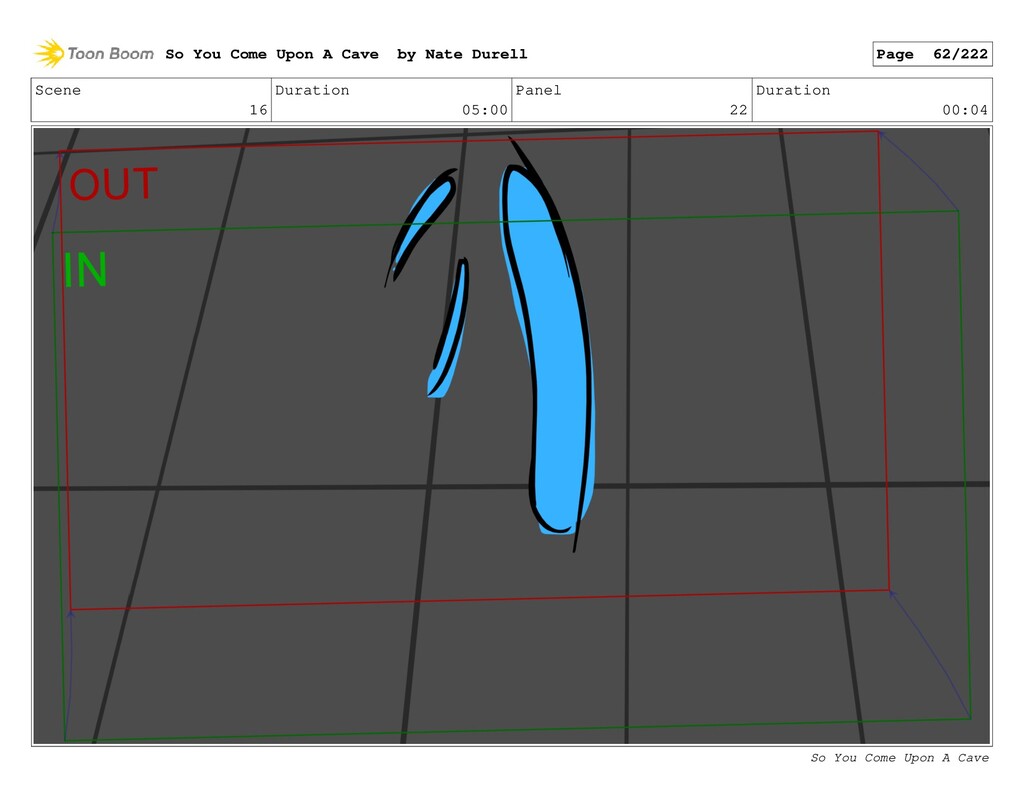Click the Toon Boom logo
The image size is (1024, 793).
tap(94, 54)
